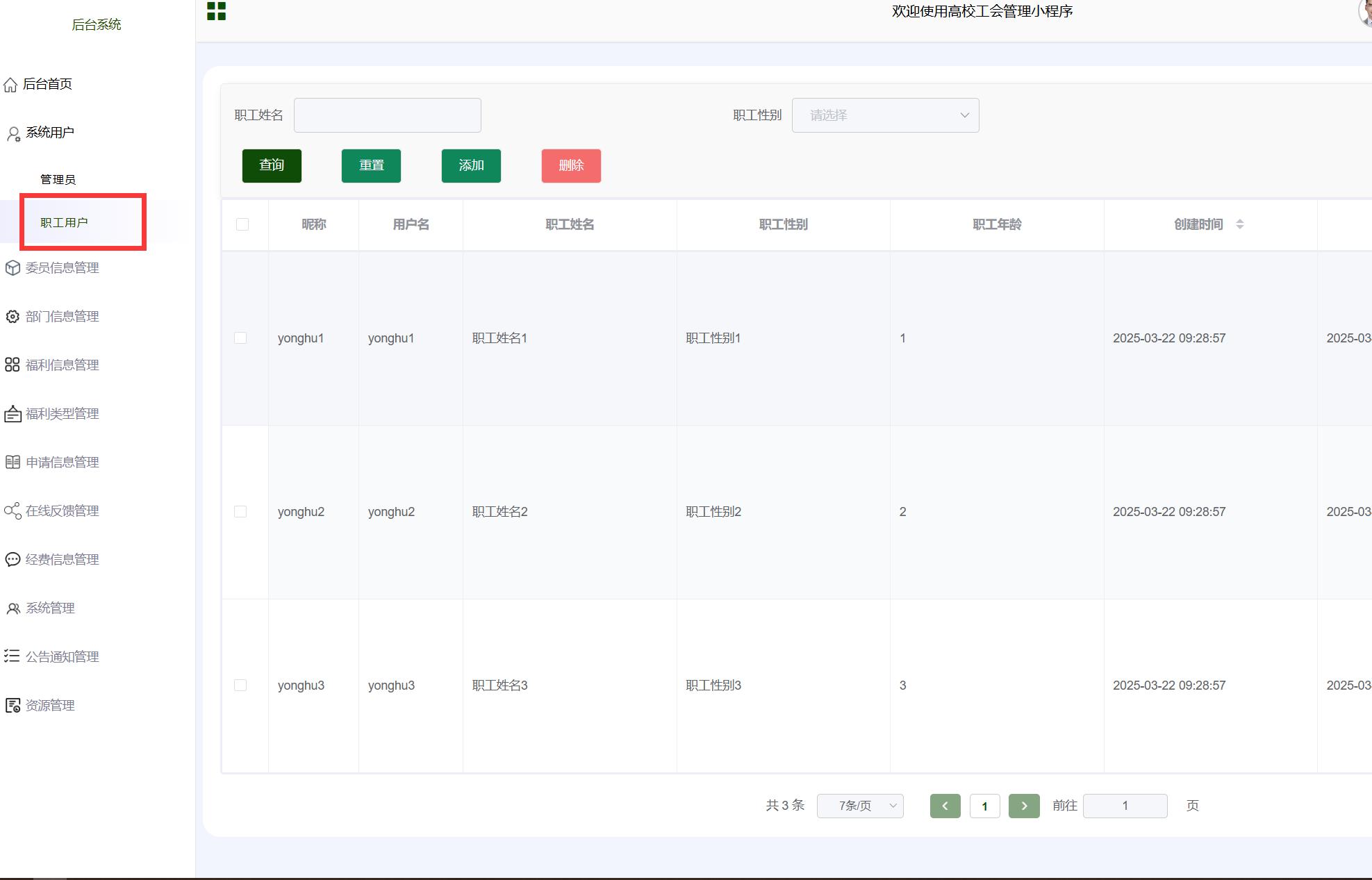Toggle the select-all checkbox in table header
Image resolution: width=1372 pixels, height=880 pixels.
pos(242,224)
